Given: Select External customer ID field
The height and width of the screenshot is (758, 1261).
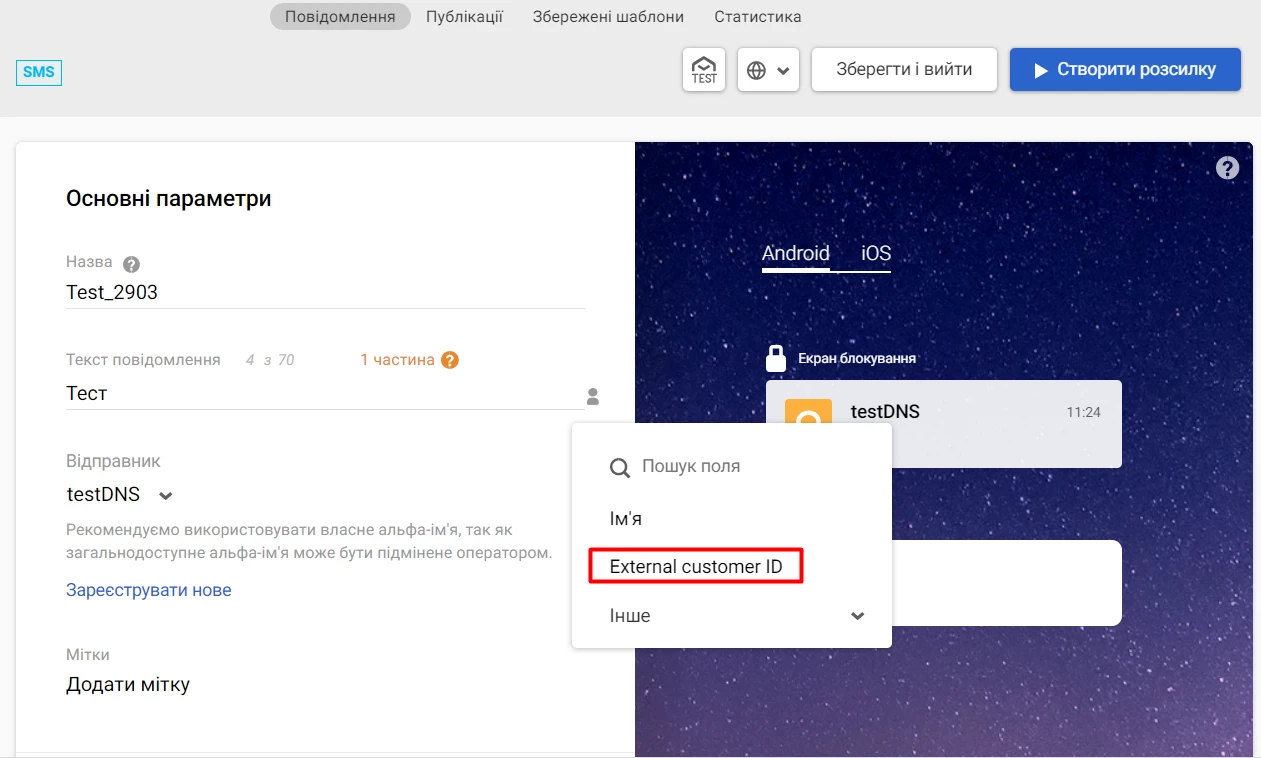Looking at the screenshot, I should [x=695, y=567].
